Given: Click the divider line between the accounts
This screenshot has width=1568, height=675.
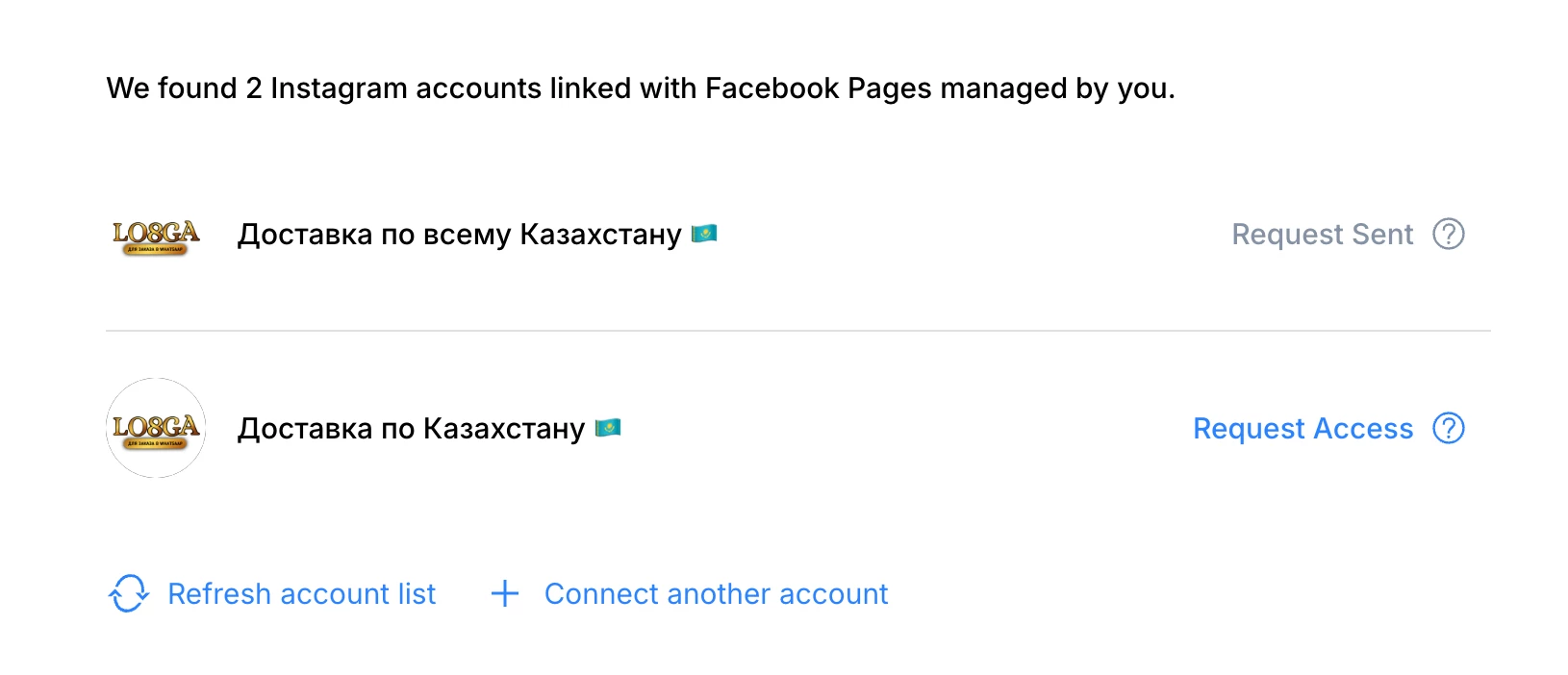Looking at the screenshot, I should click(x=797, y=331).
